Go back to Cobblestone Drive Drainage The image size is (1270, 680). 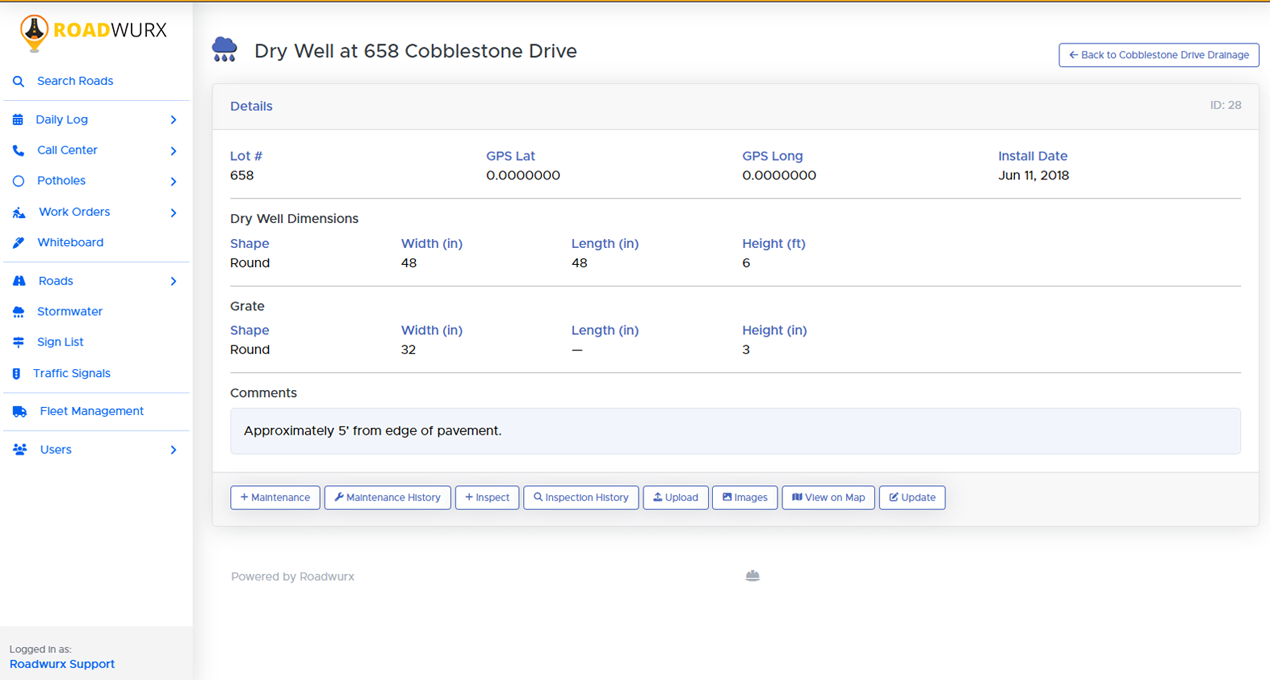click(1159, 55)
